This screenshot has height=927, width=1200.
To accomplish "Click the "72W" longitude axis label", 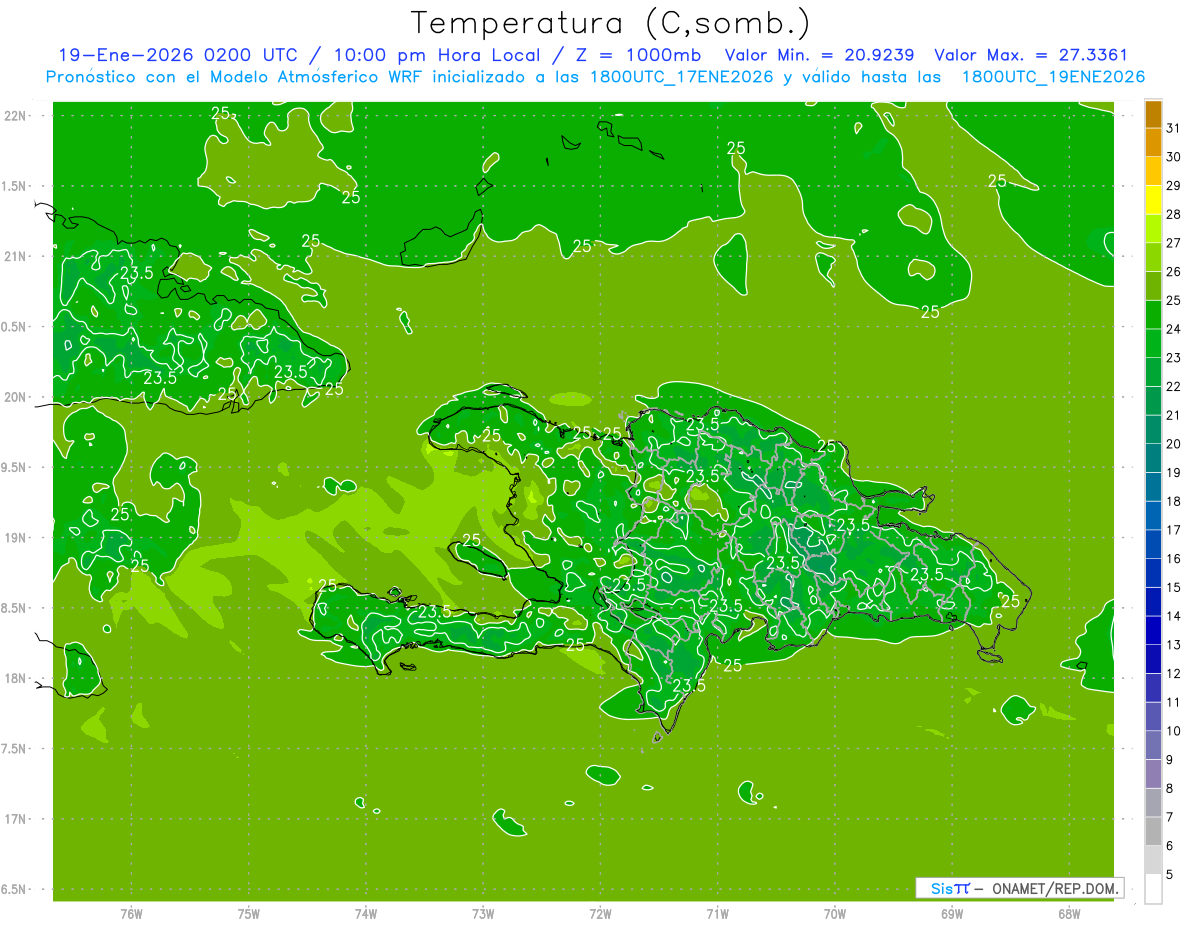I will pos(600,914).
